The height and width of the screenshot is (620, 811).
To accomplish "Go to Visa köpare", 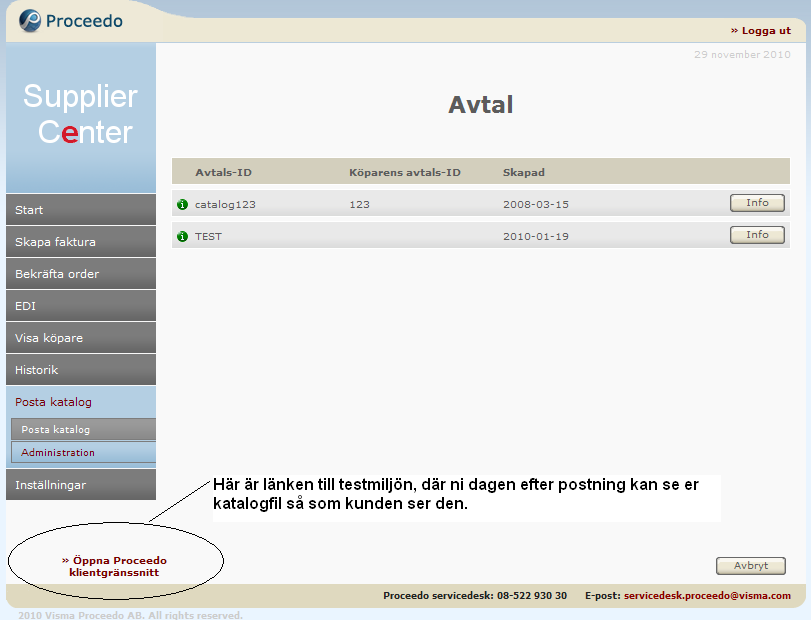I will click(81, 338).
